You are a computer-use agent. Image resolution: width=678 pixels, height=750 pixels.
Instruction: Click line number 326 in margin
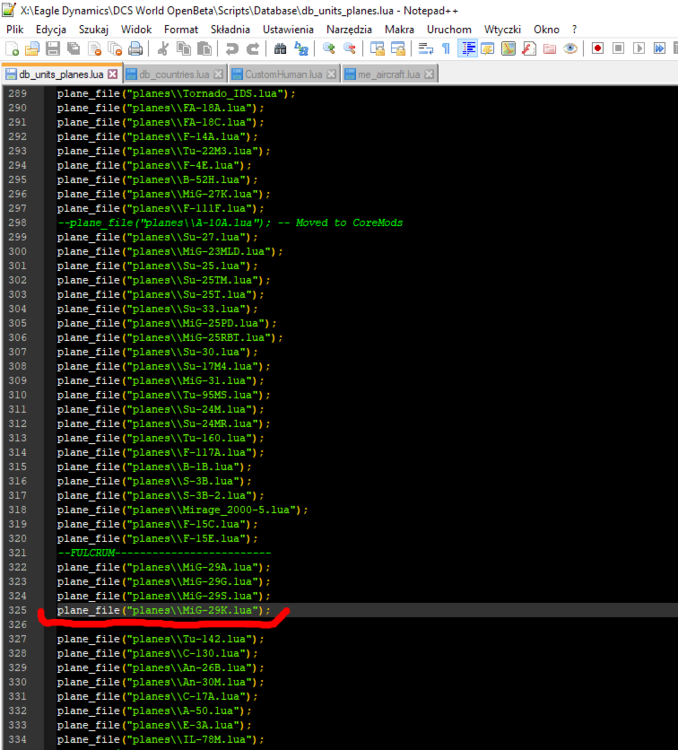coord(17,625)
